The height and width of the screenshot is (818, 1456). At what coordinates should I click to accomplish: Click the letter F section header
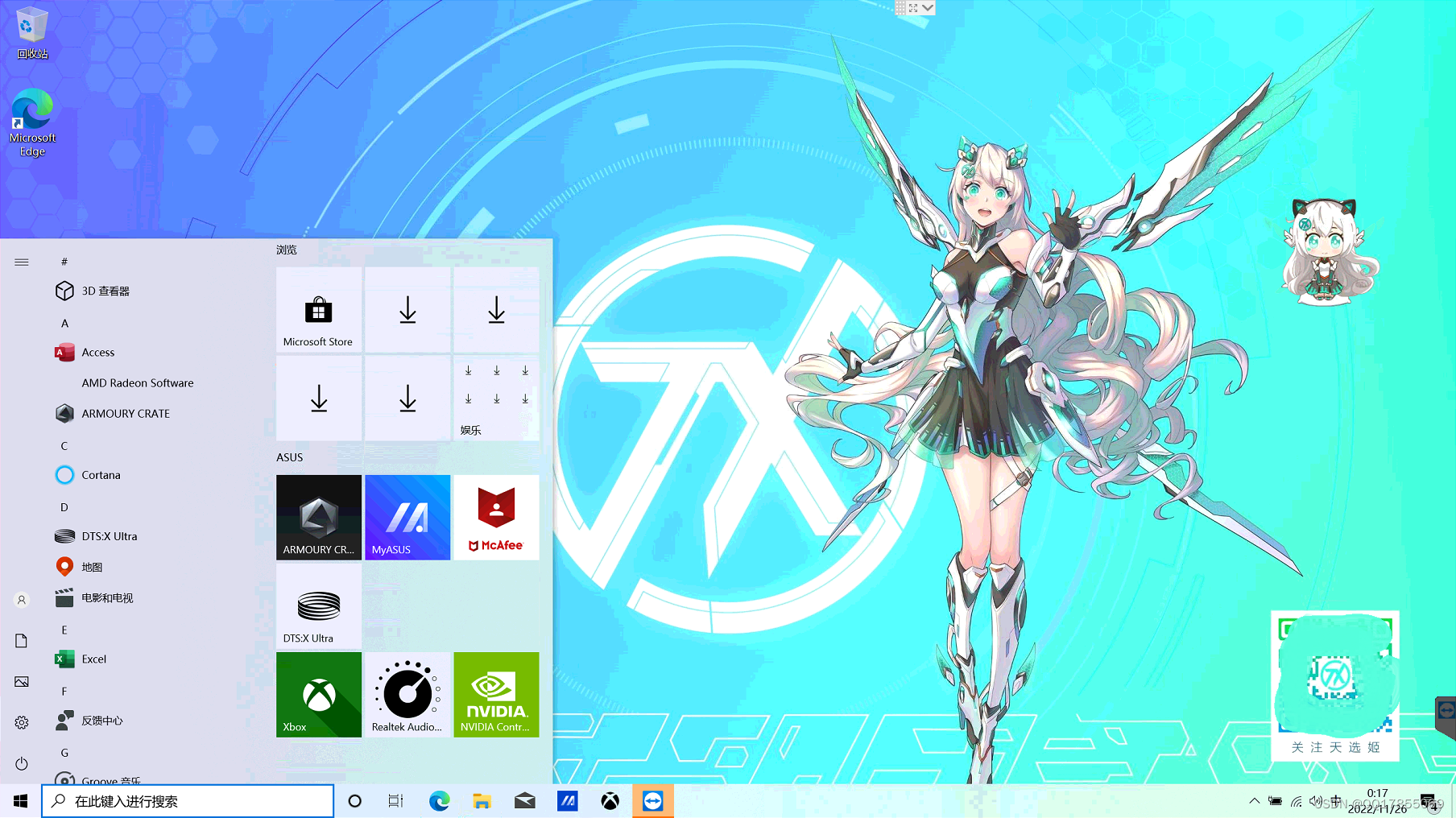pyautogui.click(x=64, y=691)
